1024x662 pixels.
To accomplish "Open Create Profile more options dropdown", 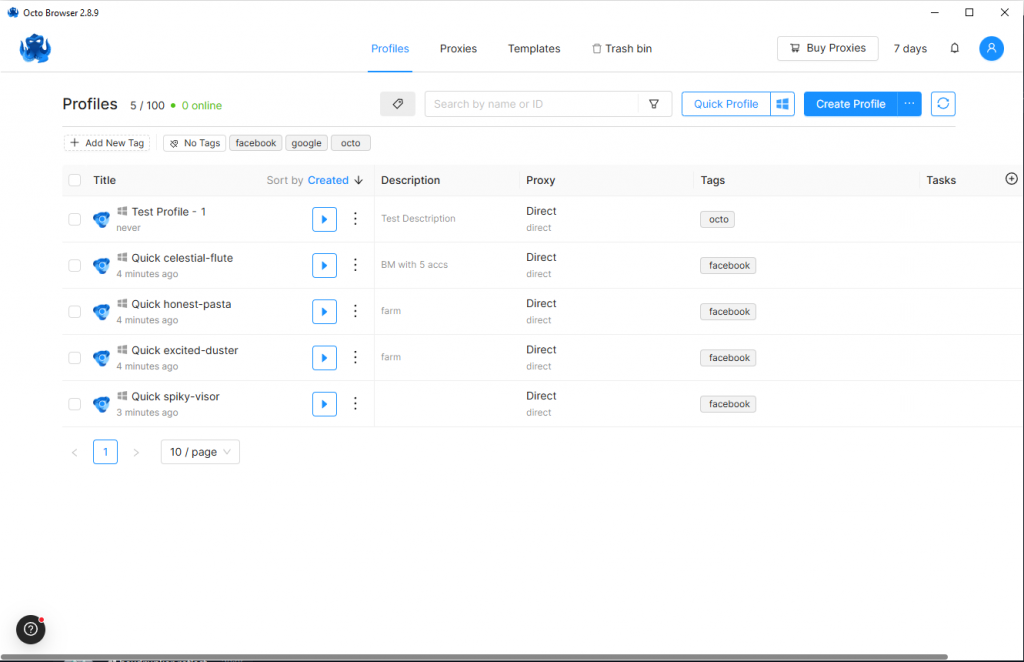I will click(x=909, y=104).
